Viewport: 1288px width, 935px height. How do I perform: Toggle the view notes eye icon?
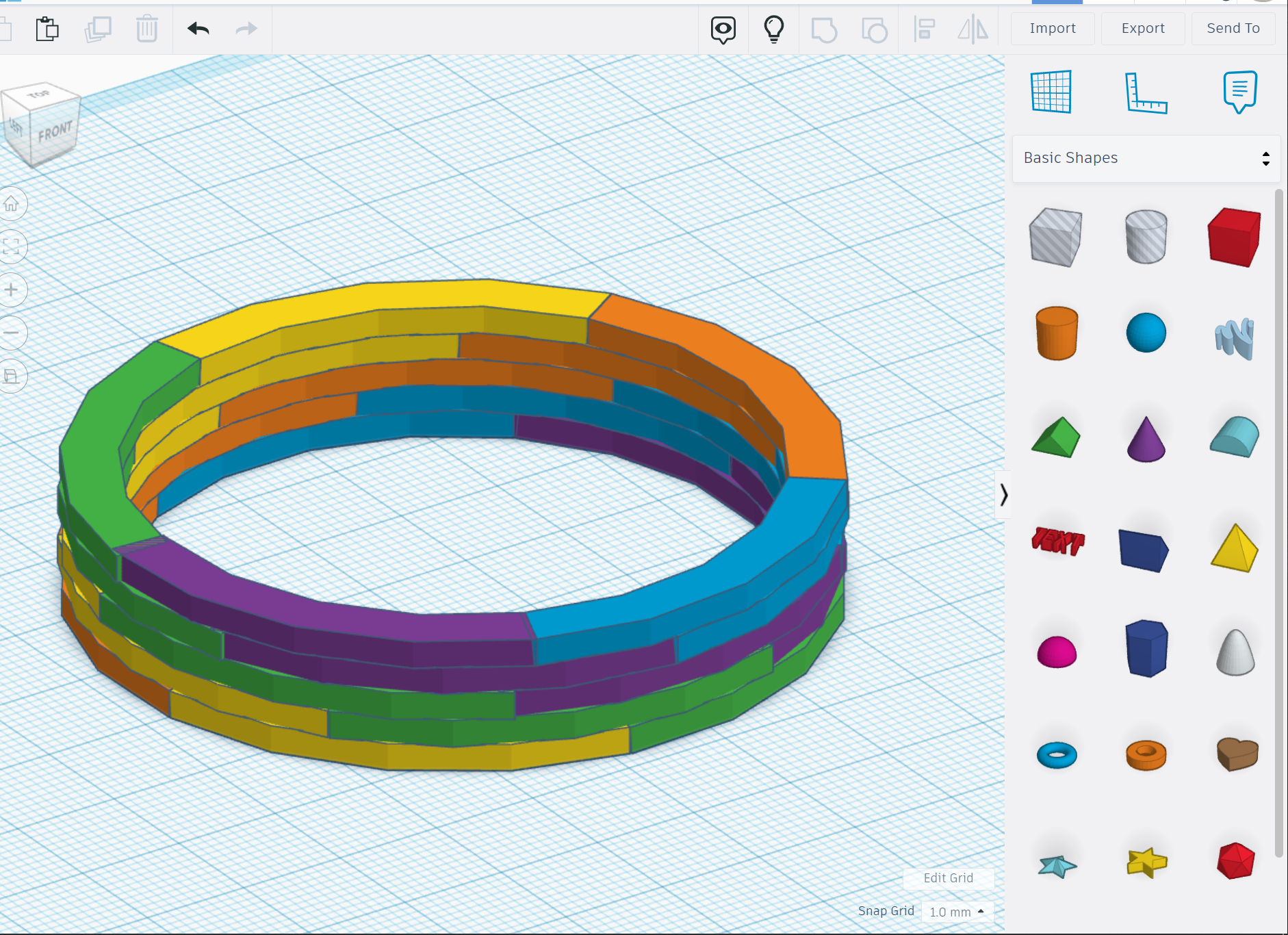pyautogui.click(x=723, y=29)
